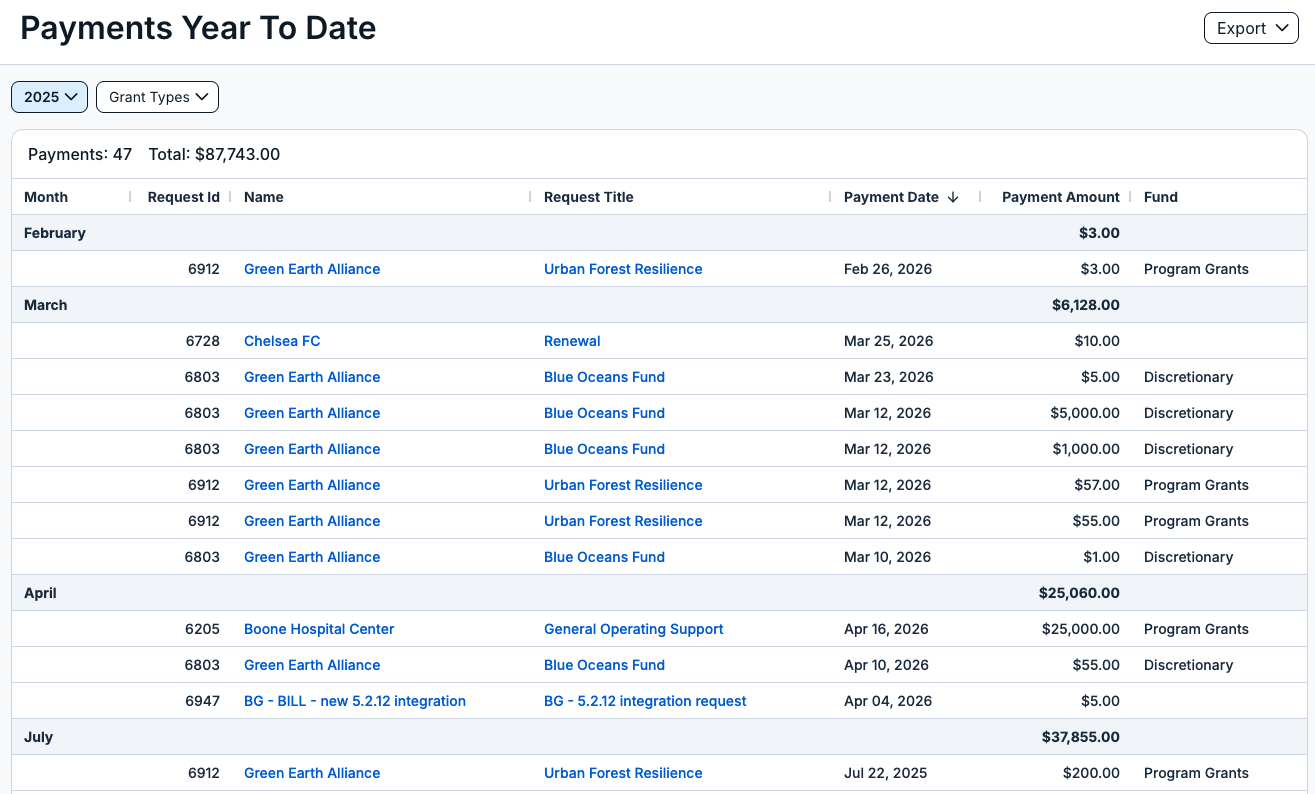Sort by the Request Id column header
Image resolution: width=1315 pixels, height=794 pixels.
(x=183, y=197)
